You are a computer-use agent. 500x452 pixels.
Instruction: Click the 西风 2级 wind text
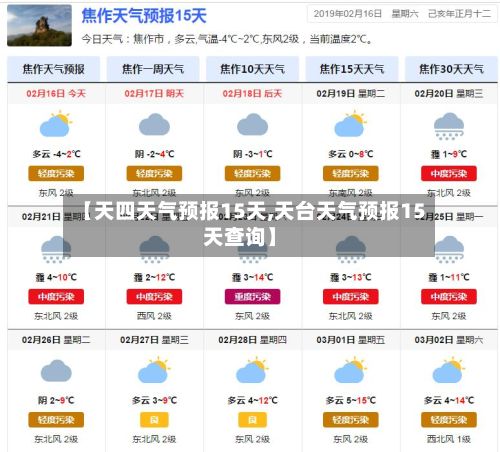154,316
